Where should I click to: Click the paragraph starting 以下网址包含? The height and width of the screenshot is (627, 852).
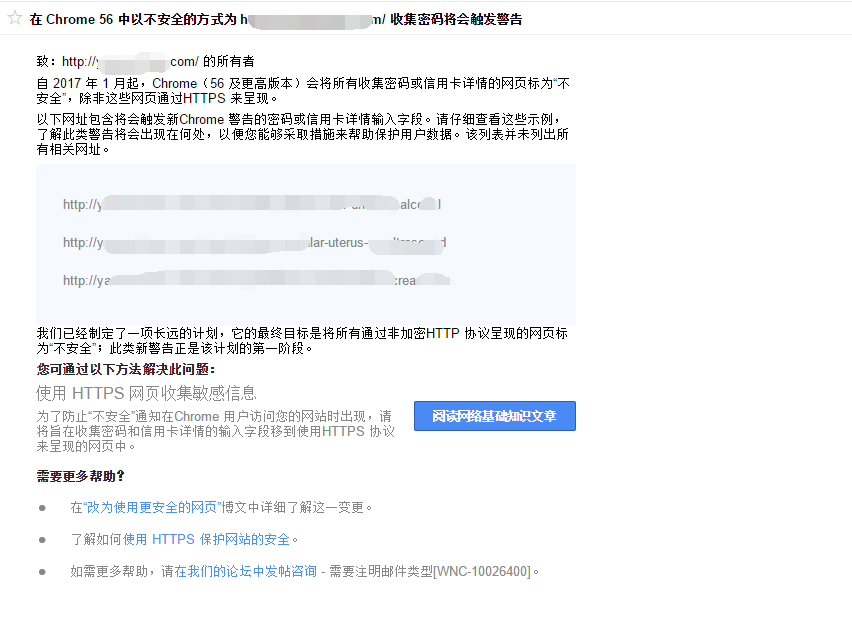(x=303, y=134)
